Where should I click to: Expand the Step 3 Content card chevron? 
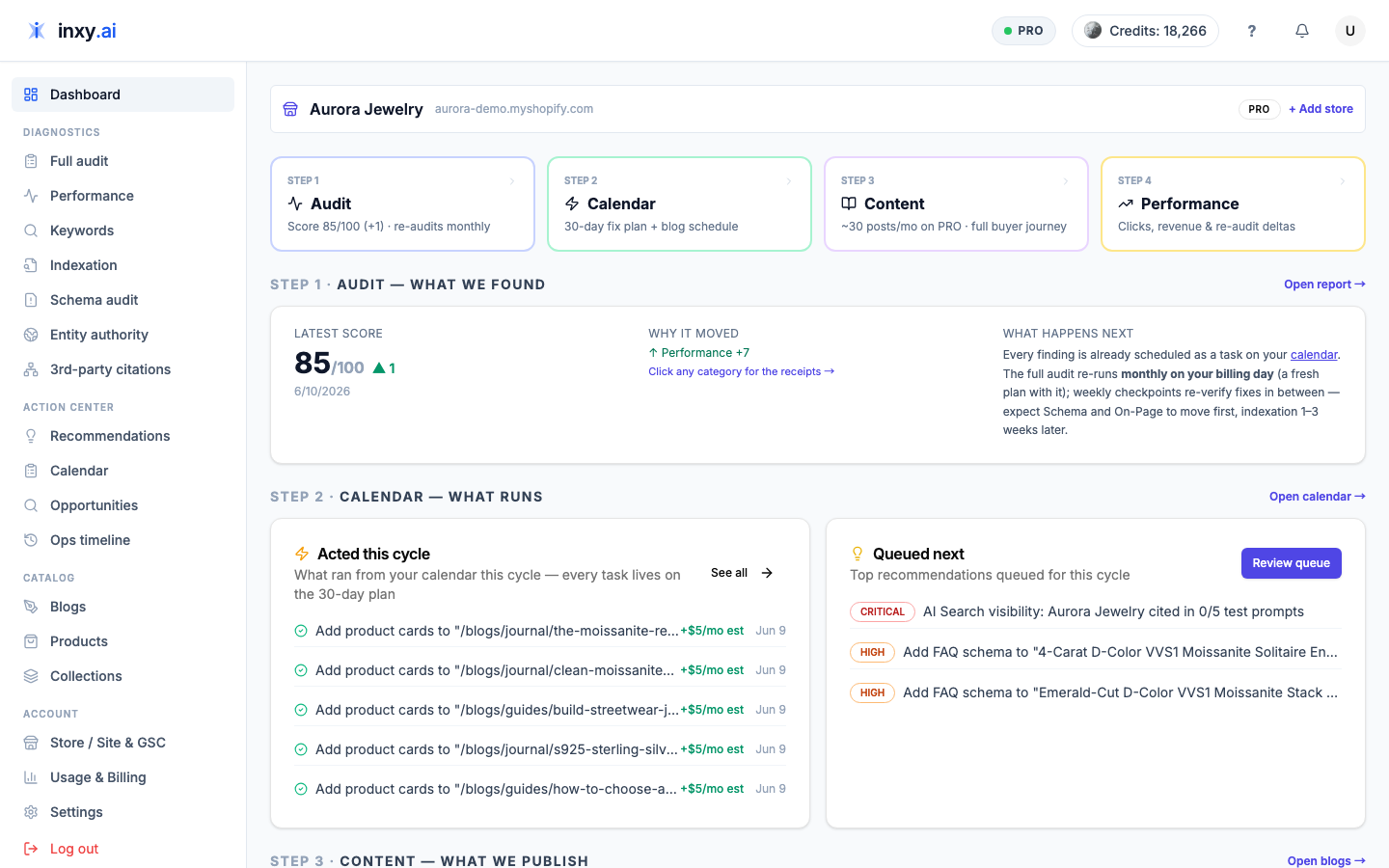pyautogui.click(x=1066, y=181)
